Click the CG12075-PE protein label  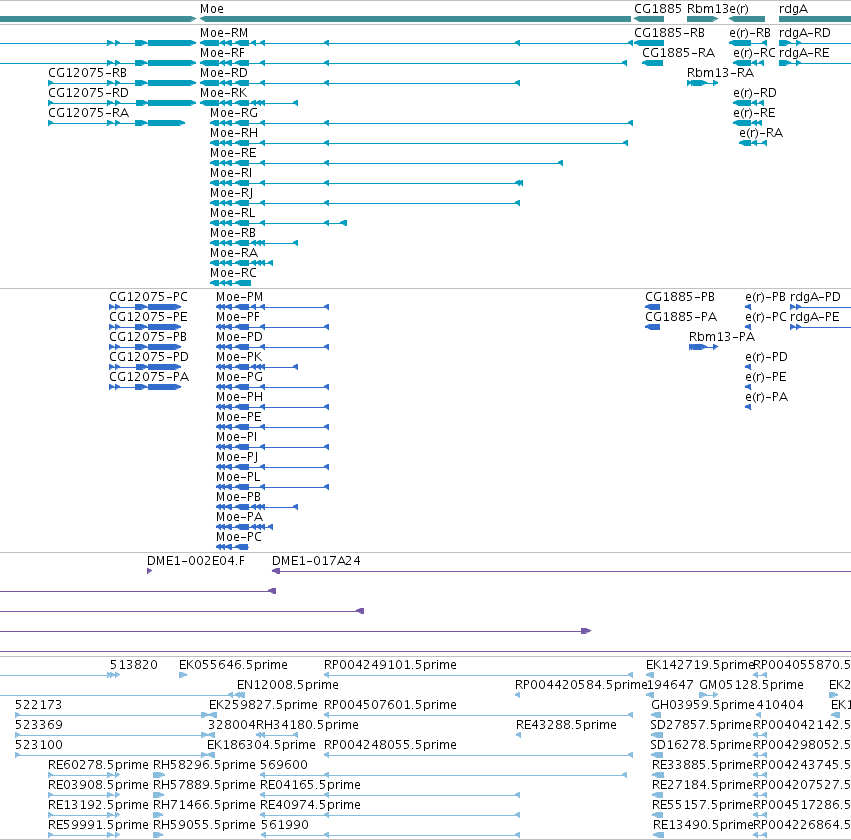click(x=149, y=317)
